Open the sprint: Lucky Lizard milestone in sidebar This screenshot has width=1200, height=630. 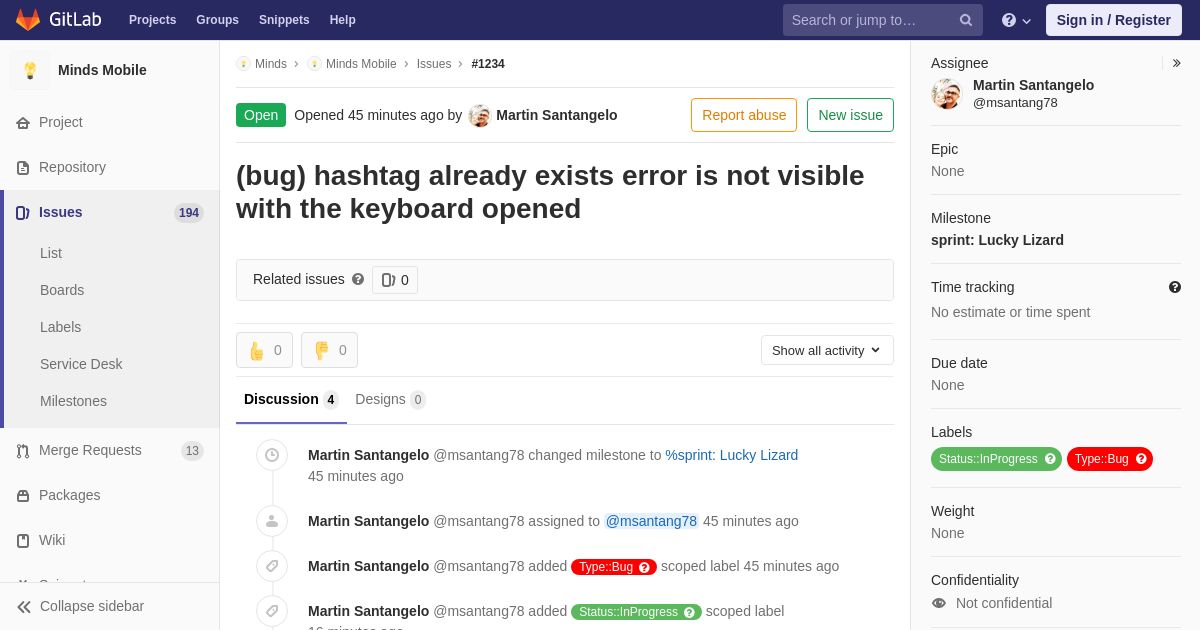997,240
